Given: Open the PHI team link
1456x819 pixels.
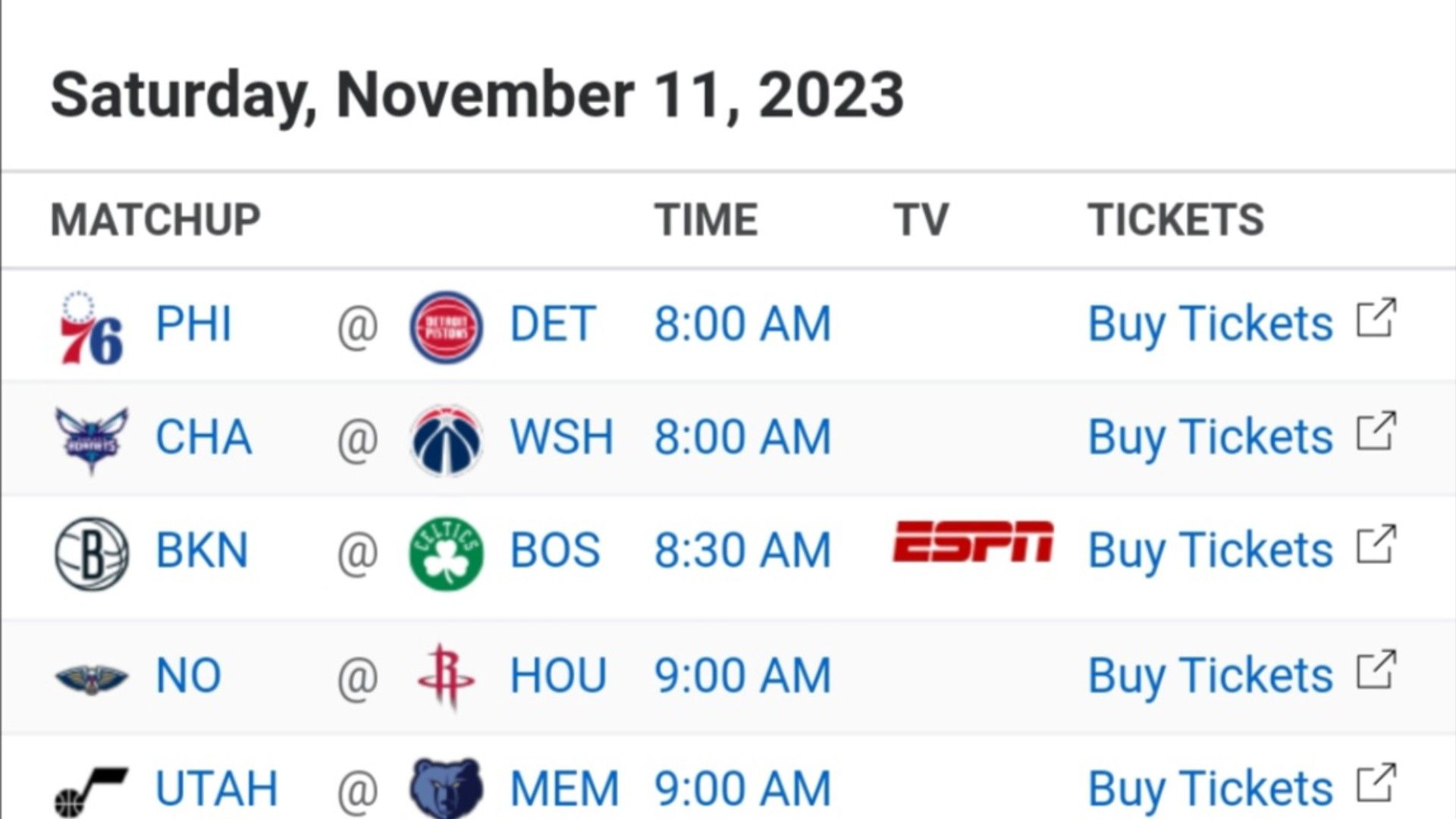Looking at the screenshot, I should click(x=193, y=325).
